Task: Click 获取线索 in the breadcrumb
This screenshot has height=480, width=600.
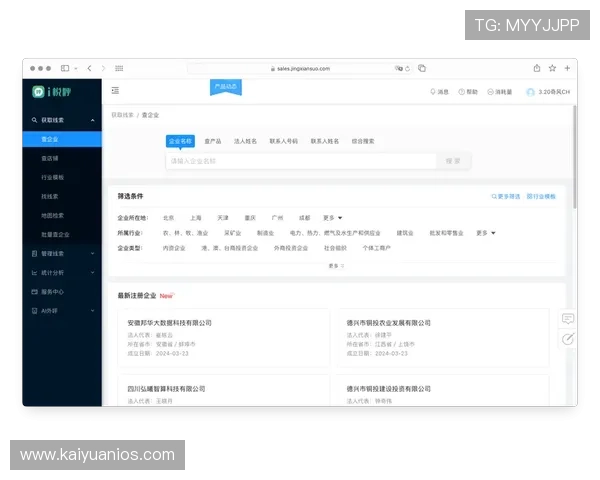Action: tap(122, 115)
